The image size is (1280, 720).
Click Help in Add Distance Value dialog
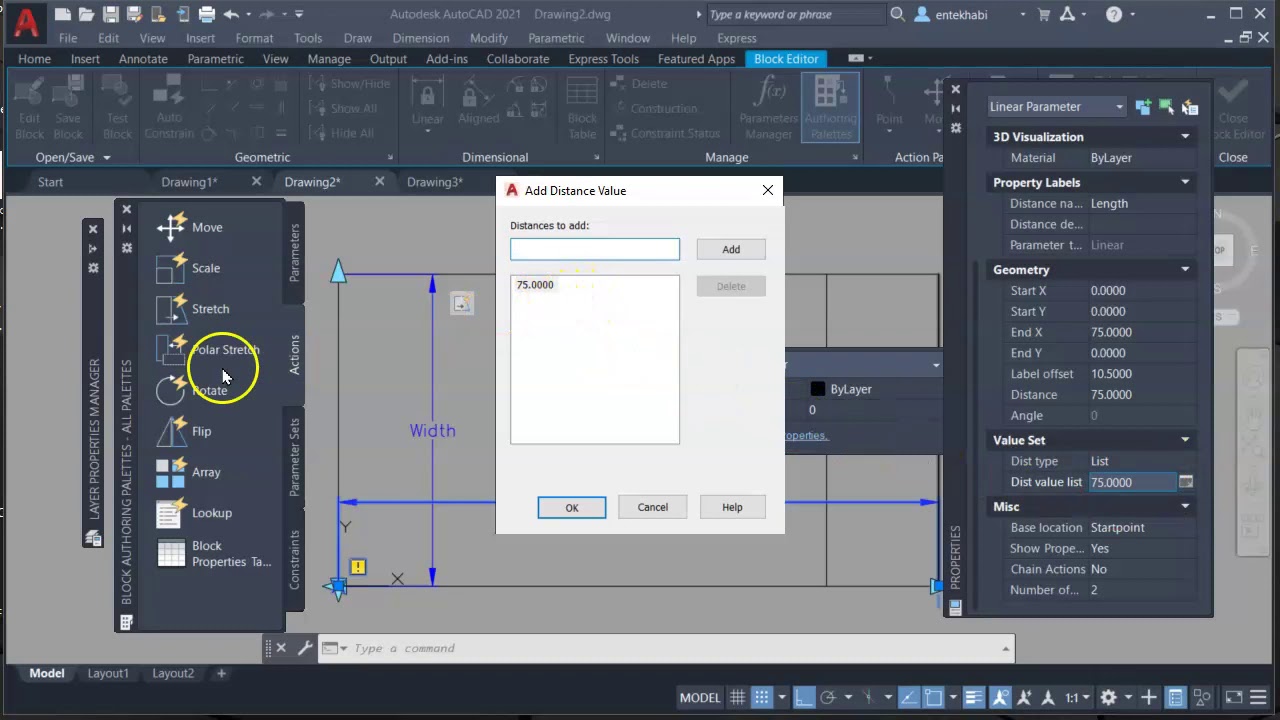pyautogui.click(x=732, y=507)
